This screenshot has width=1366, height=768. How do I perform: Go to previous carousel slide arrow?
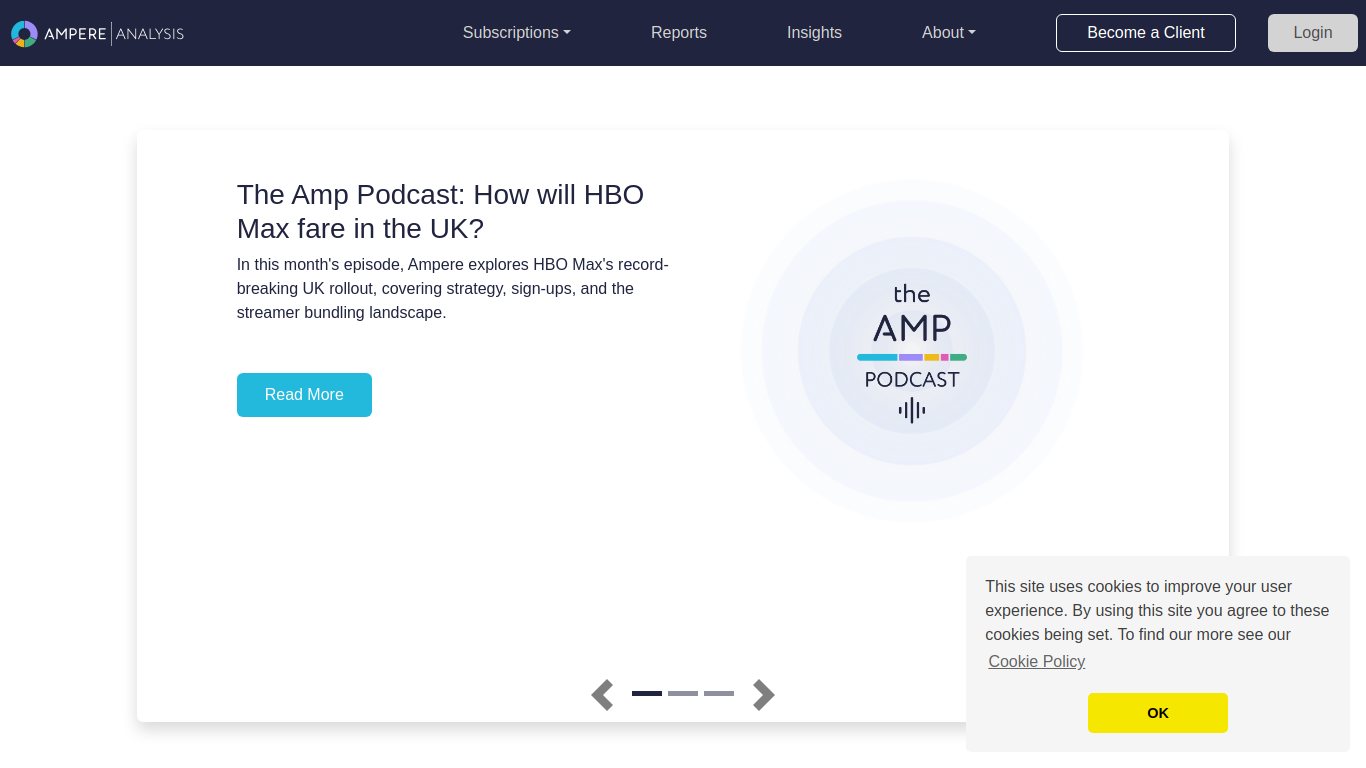coord(602,694)
